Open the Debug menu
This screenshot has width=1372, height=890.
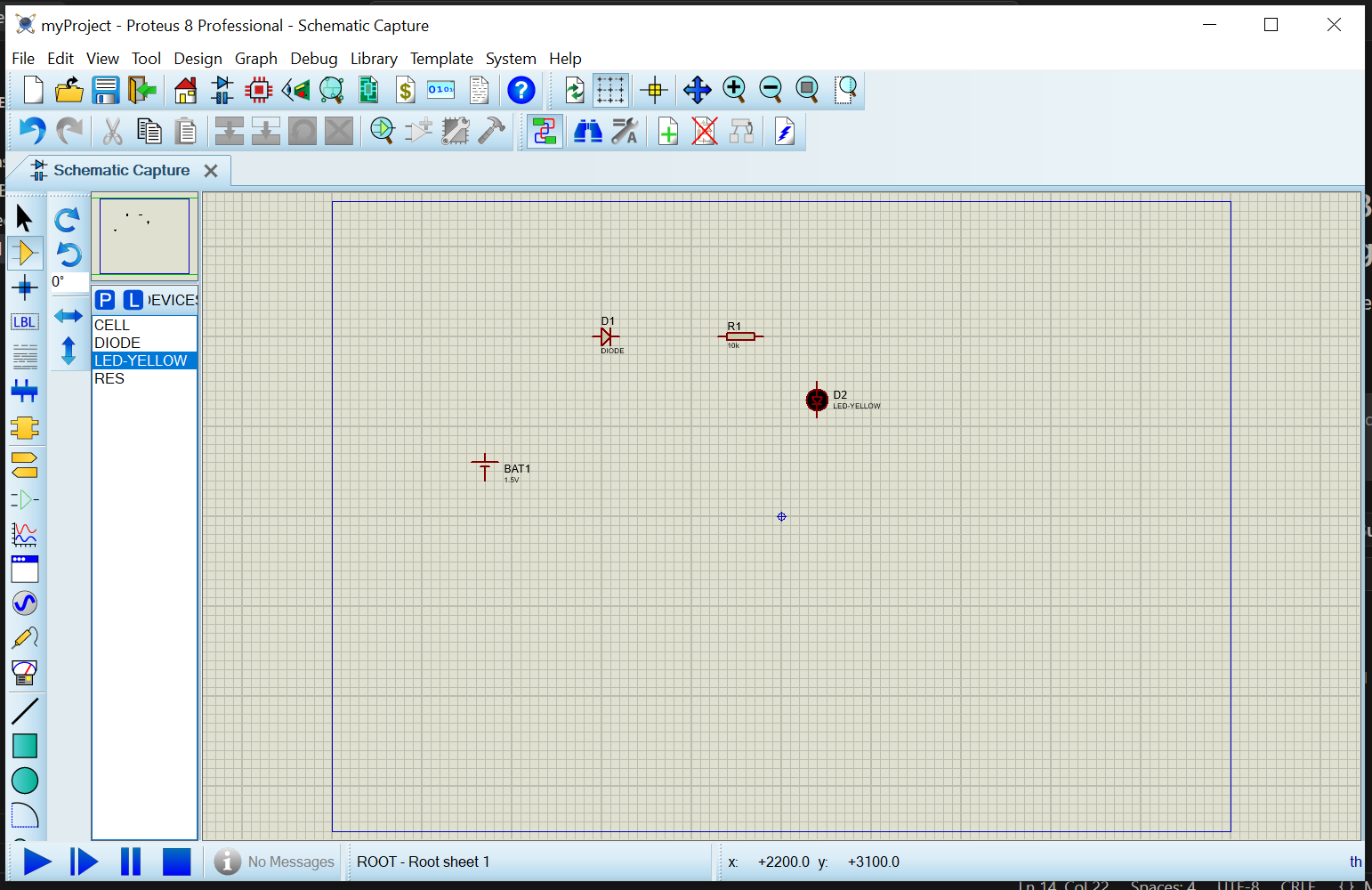[x=313, y=59]
